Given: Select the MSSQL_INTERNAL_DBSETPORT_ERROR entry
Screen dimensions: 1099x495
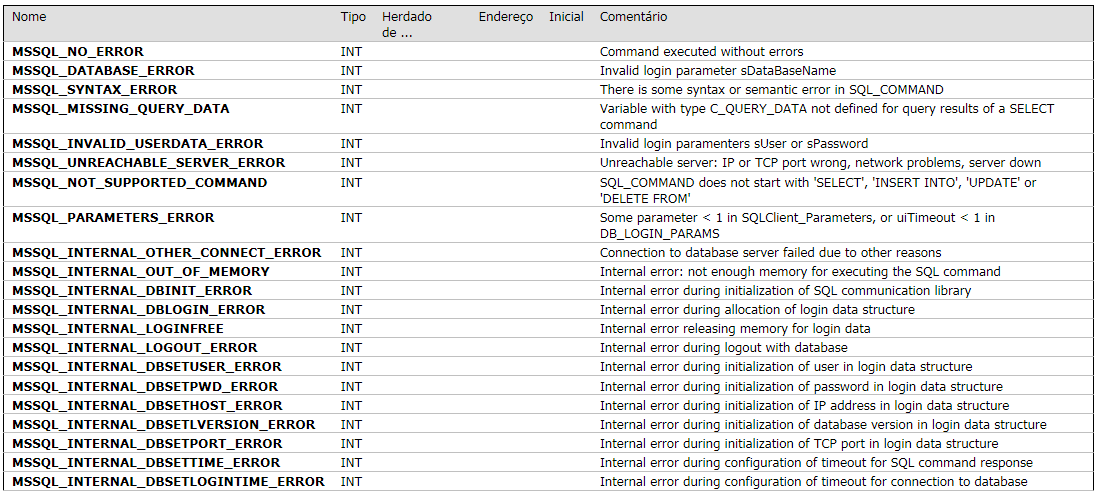Looking at the screenshot, I should point(147,444).
